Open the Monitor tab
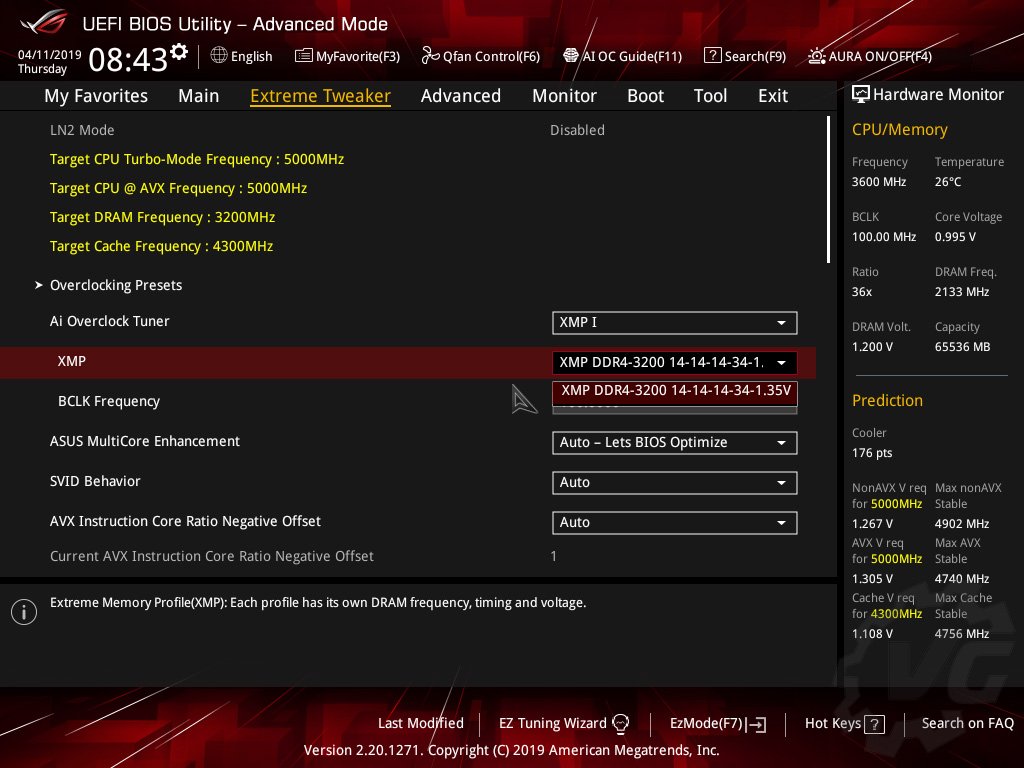This screenshot has width=1024, height=768. [x=564, y=96]
